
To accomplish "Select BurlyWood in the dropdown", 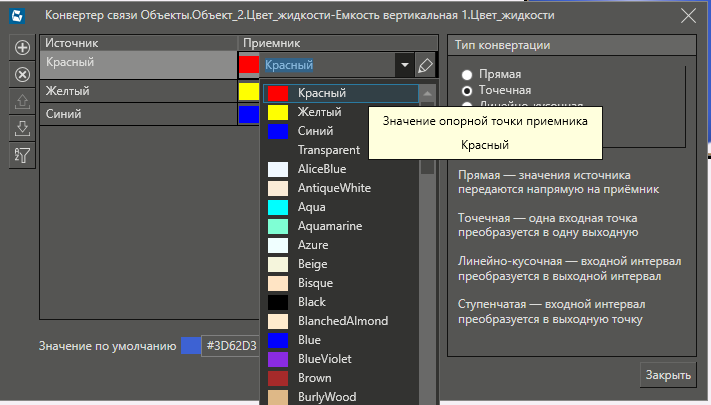I will click(341, 397).
